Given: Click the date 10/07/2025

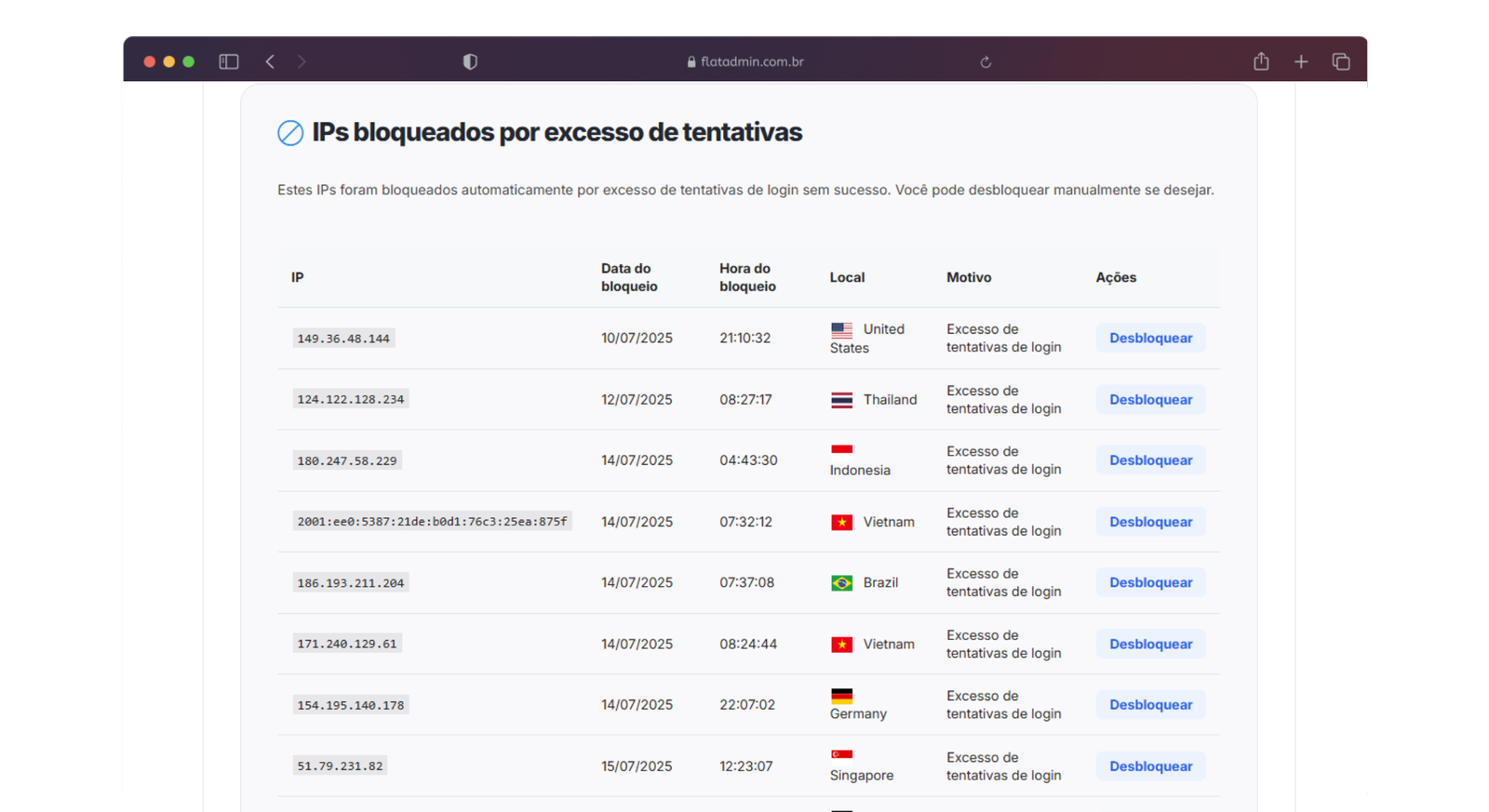Looking at the screenshot, I should pyautogui.click(x=637, y=338).
